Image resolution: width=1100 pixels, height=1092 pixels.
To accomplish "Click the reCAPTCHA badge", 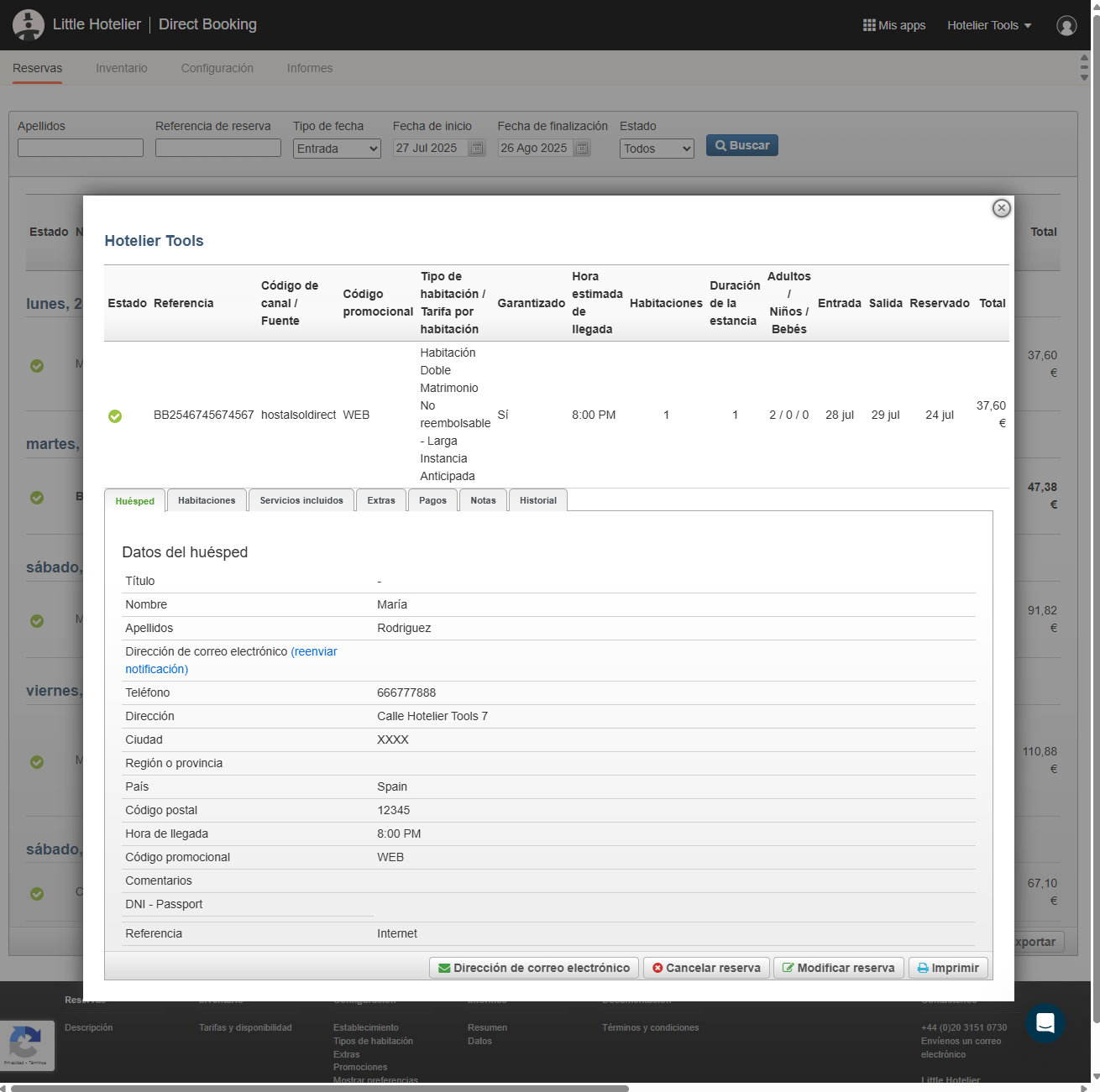I will click(27, 1045).
